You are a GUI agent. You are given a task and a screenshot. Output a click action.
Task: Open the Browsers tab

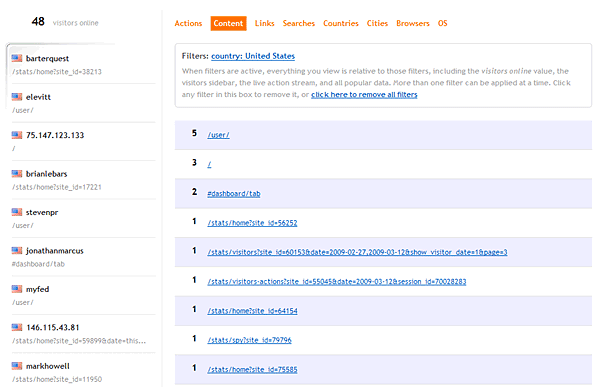coord(413,23)
